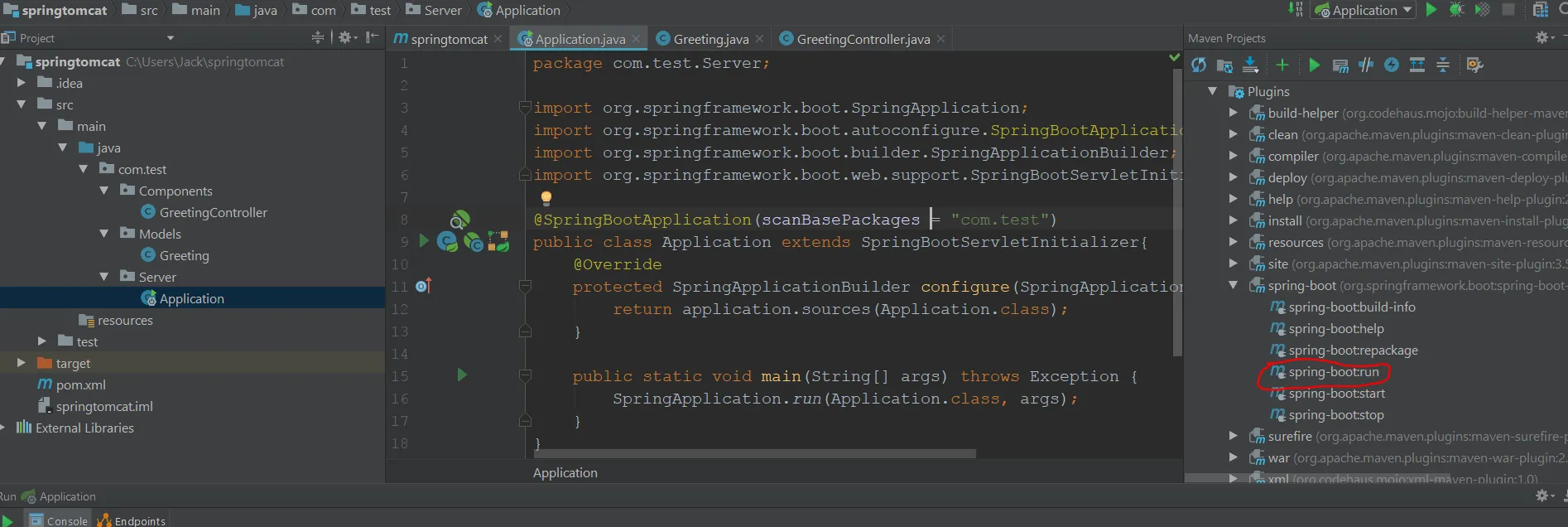Expand the .idea folder

tap(22, 83)
